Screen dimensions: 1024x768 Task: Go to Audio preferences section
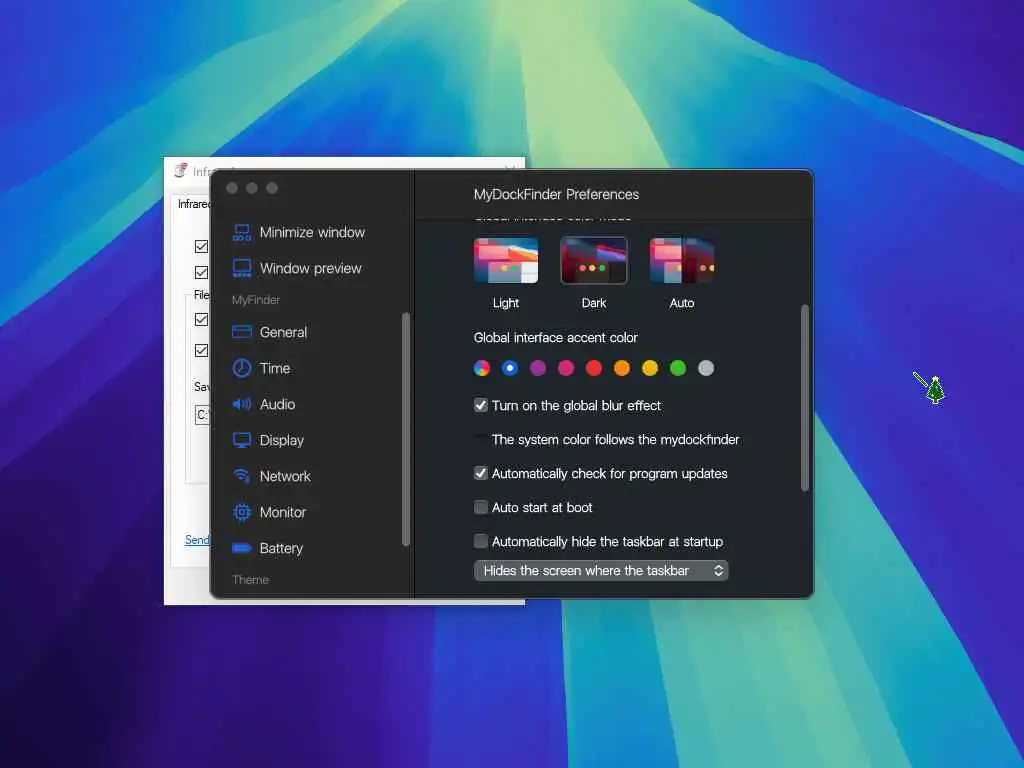point(278,404)
